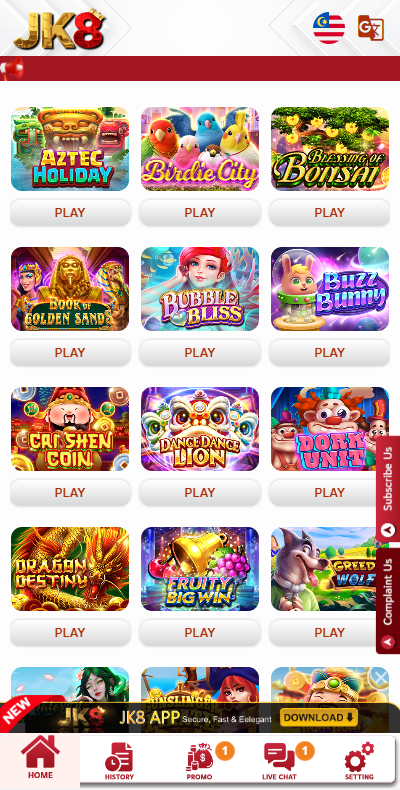
Task: Click the Download button in app banner
Action: click(x=319, y=717)
